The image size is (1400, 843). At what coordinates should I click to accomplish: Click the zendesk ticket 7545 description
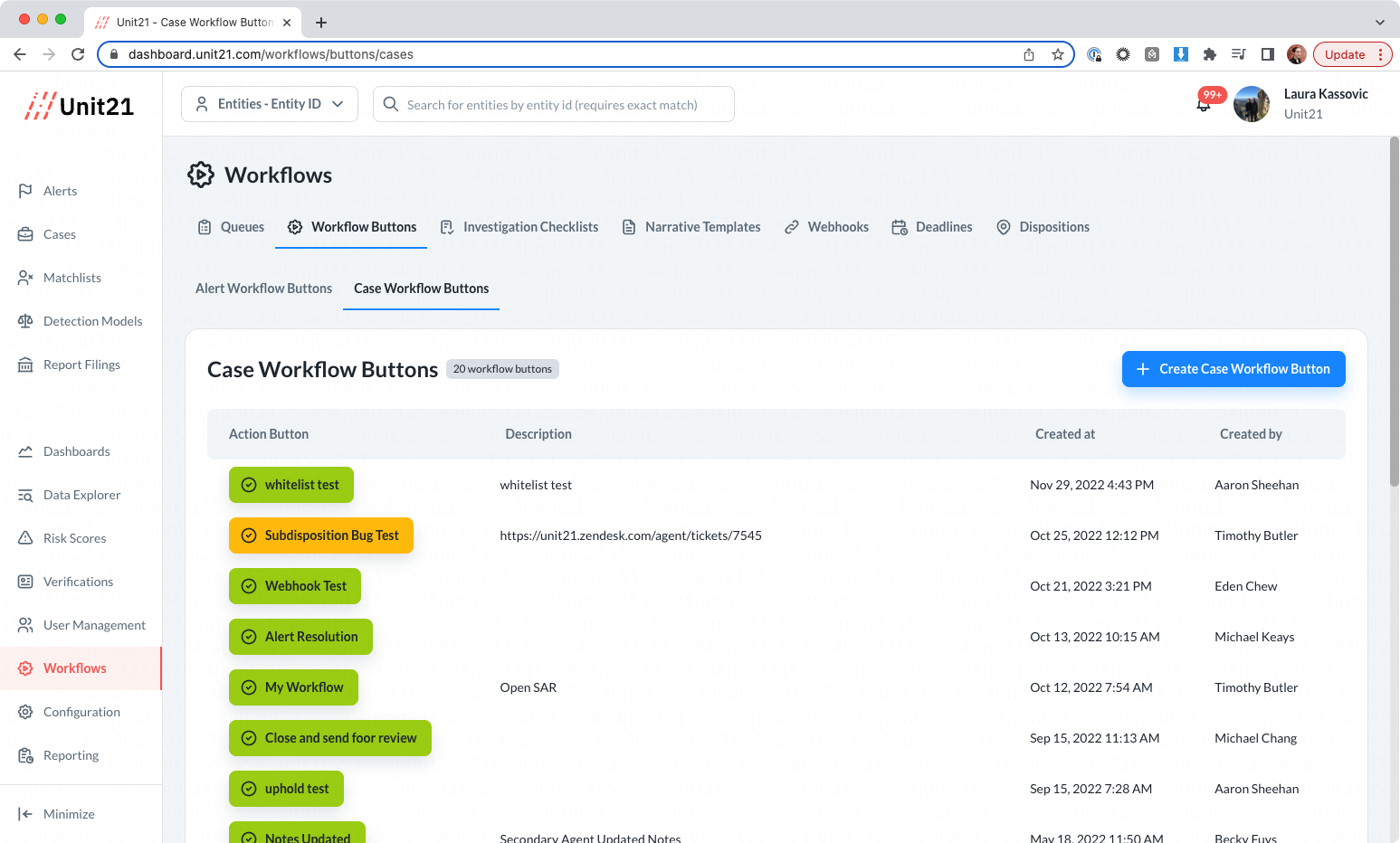(631, 535)
